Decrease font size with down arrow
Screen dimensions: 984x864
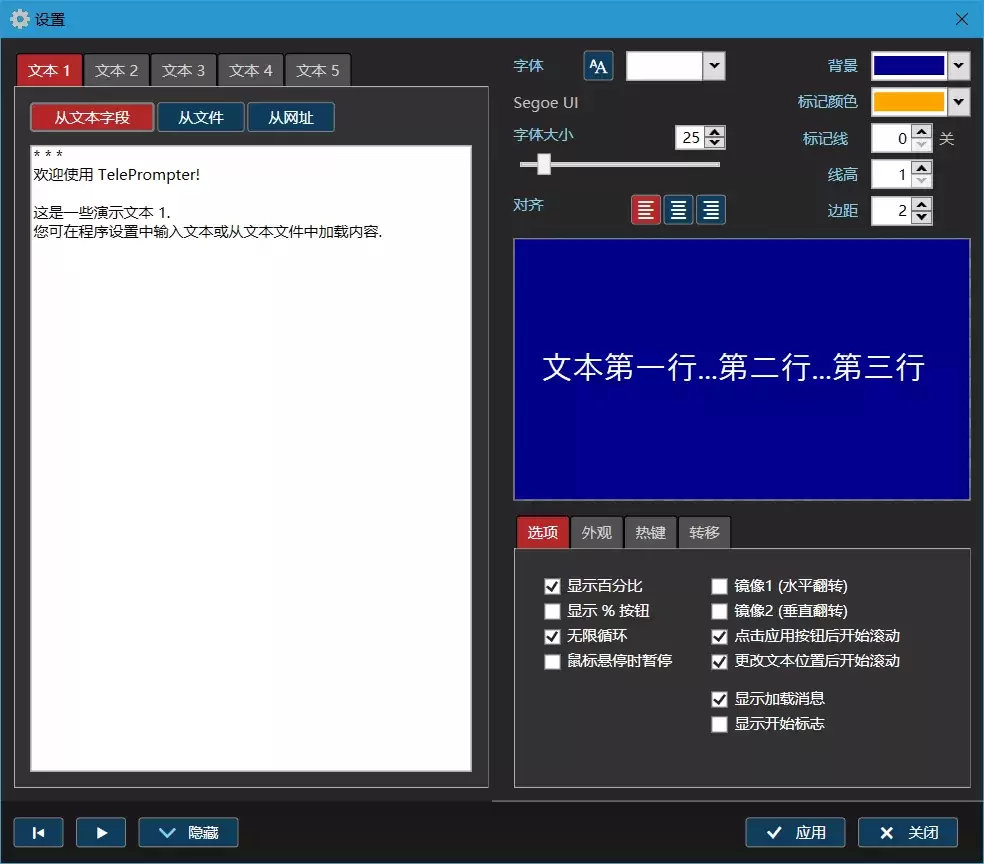714,142
